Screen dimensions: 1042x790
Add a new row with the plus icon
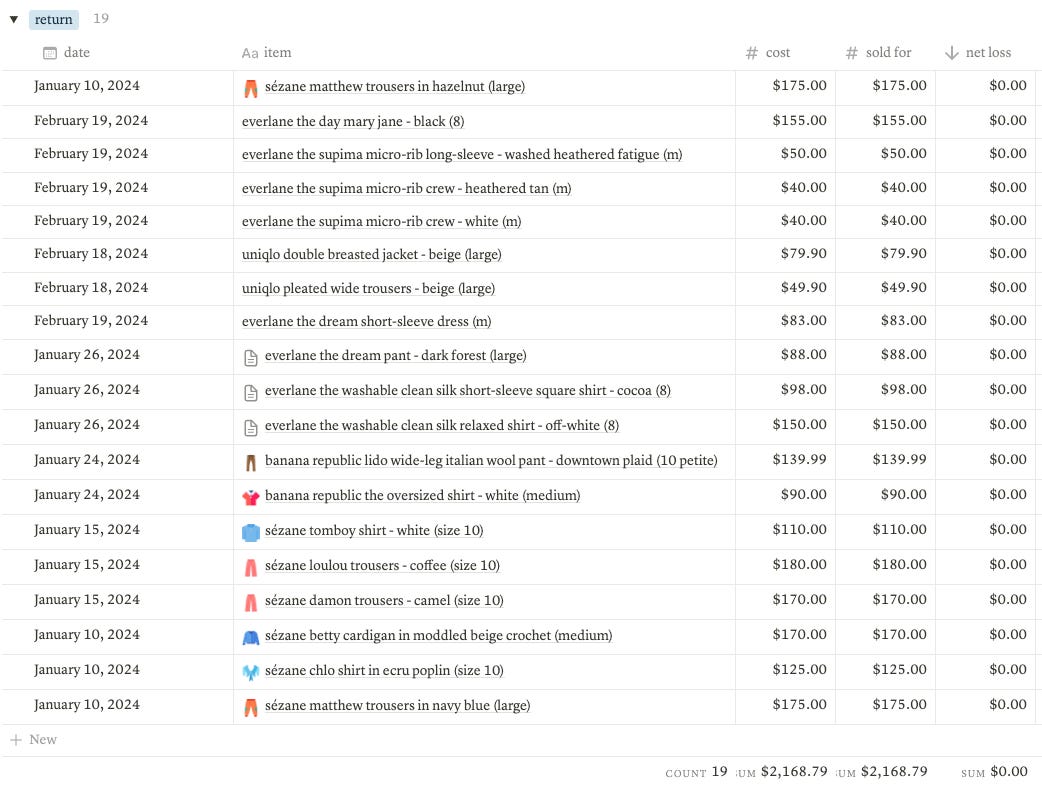pos(16,740)
